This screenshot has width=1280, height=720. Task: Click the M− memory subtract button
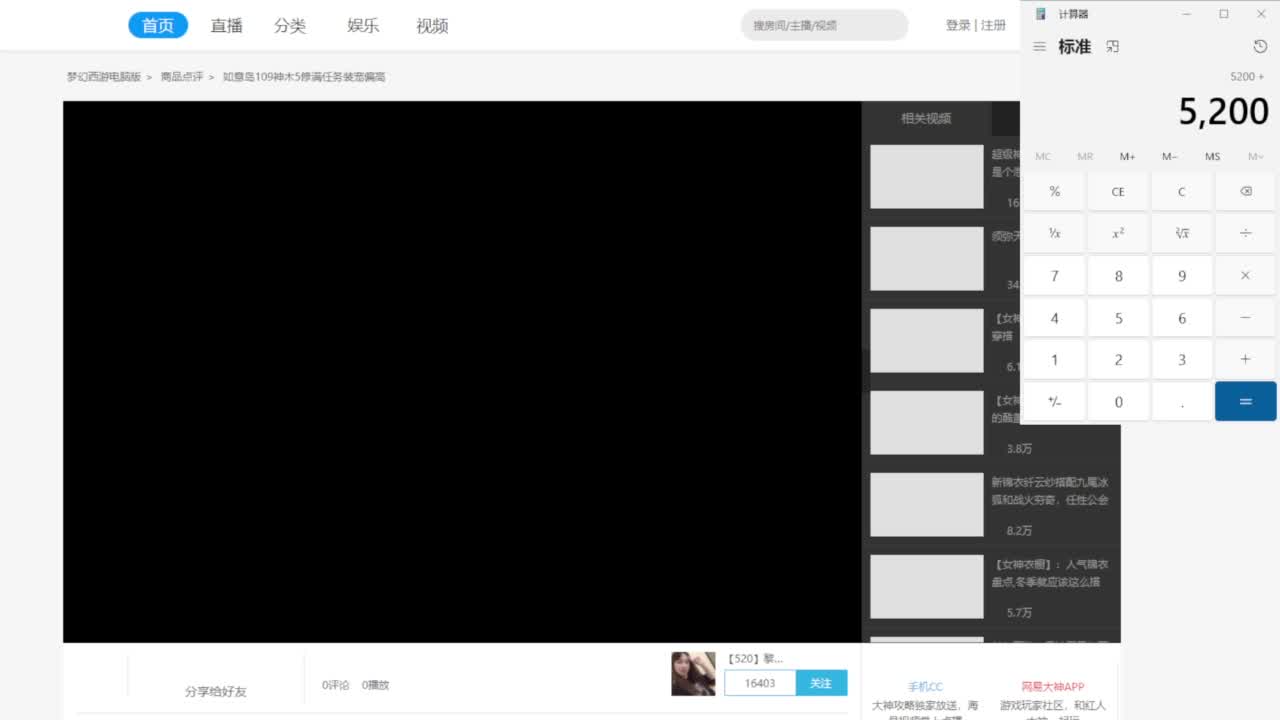[1170, 156]
